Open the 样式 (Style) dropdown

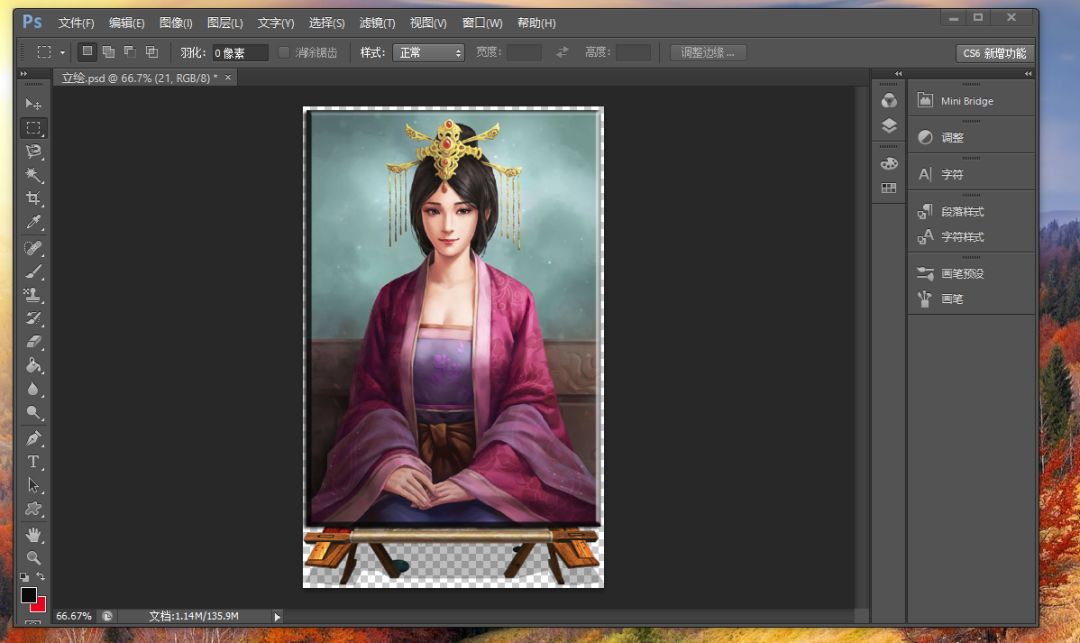428,53
